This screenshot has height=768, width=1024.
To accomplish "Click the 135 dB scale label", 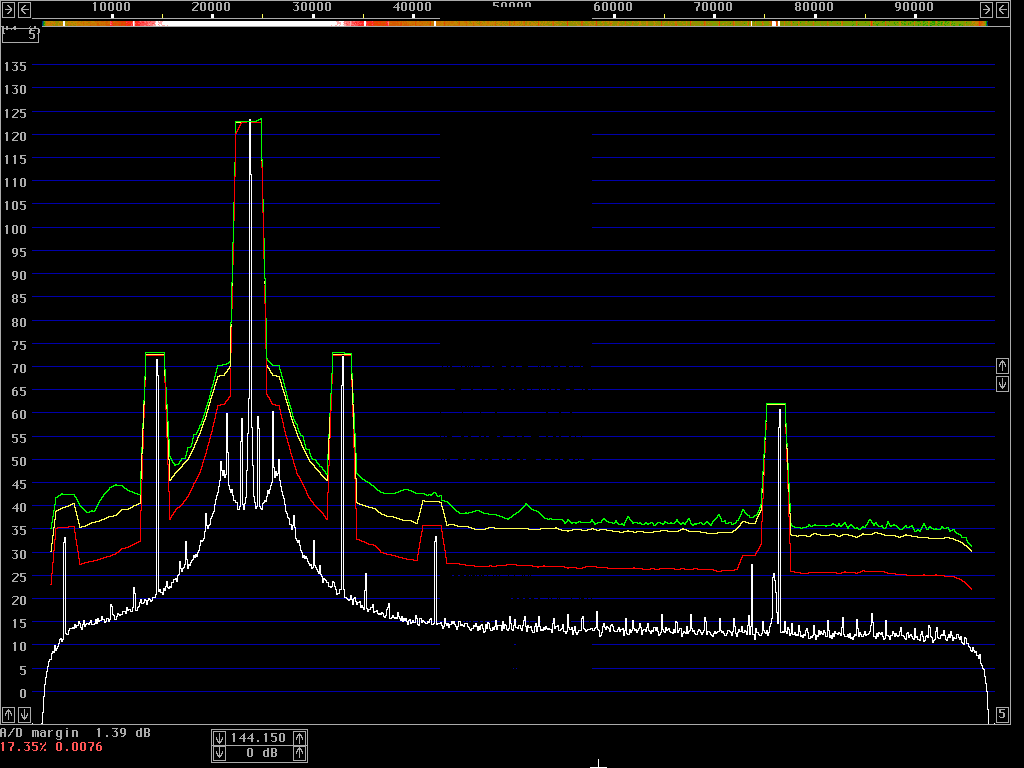I will tap(15, 67).
